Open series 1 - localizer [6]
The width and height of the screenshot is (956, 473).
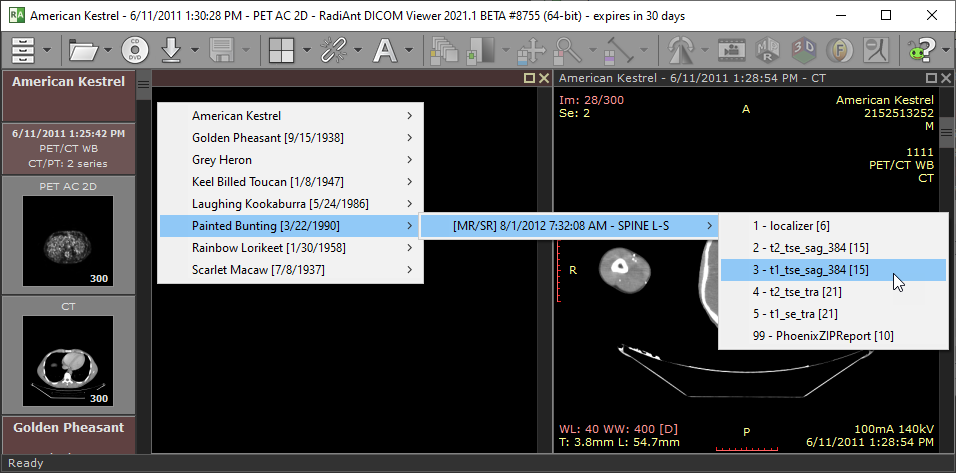point(833,226)
